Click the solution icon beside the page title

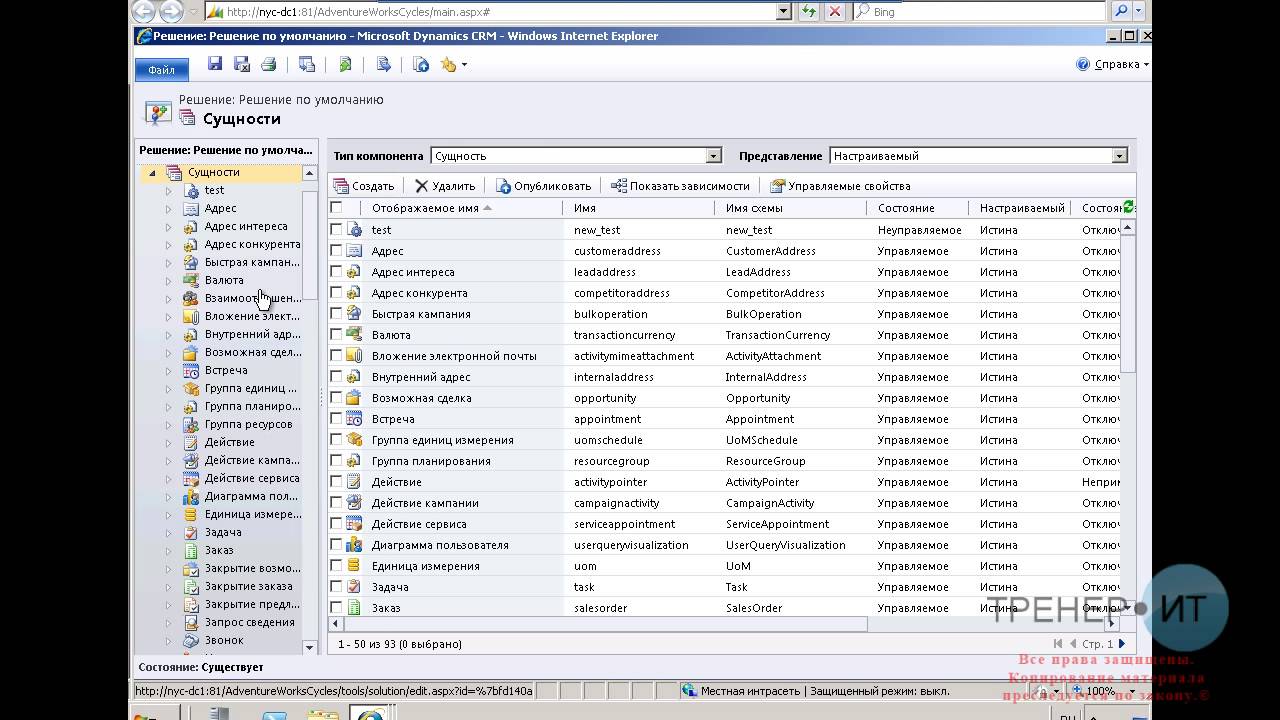(158, 111)
